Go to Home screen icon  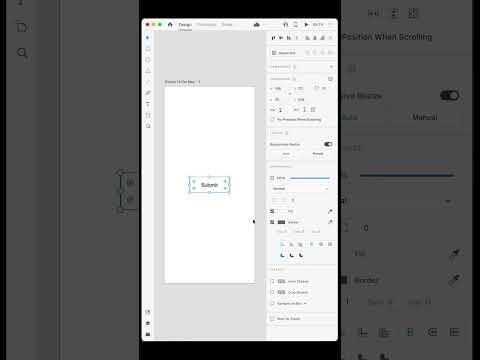click(x=170, y=25)
